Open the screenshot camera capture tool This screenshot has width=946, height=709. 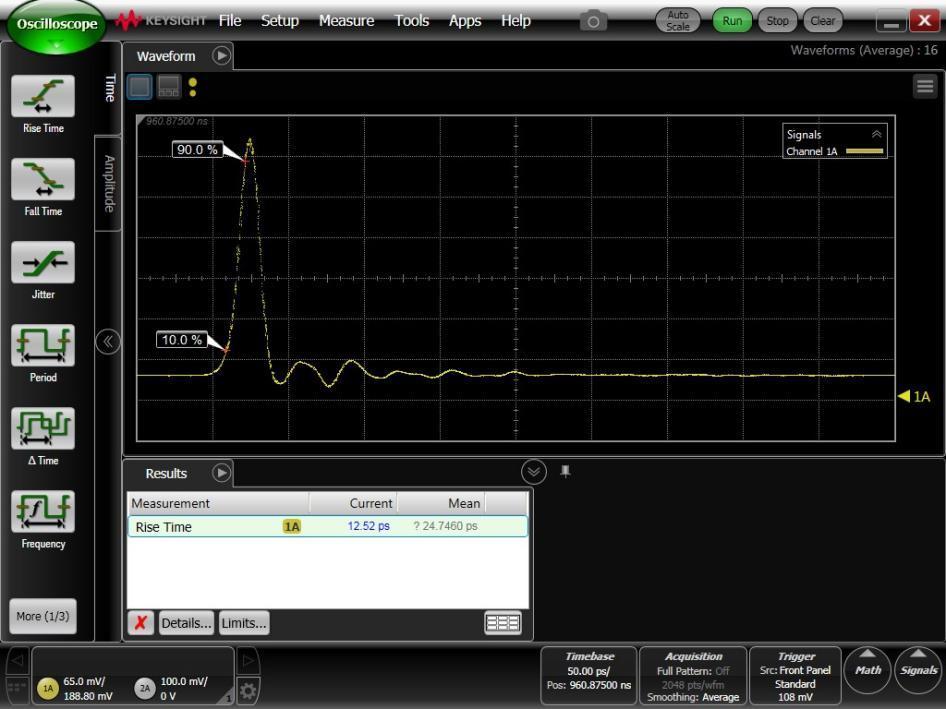click(592, 19)
